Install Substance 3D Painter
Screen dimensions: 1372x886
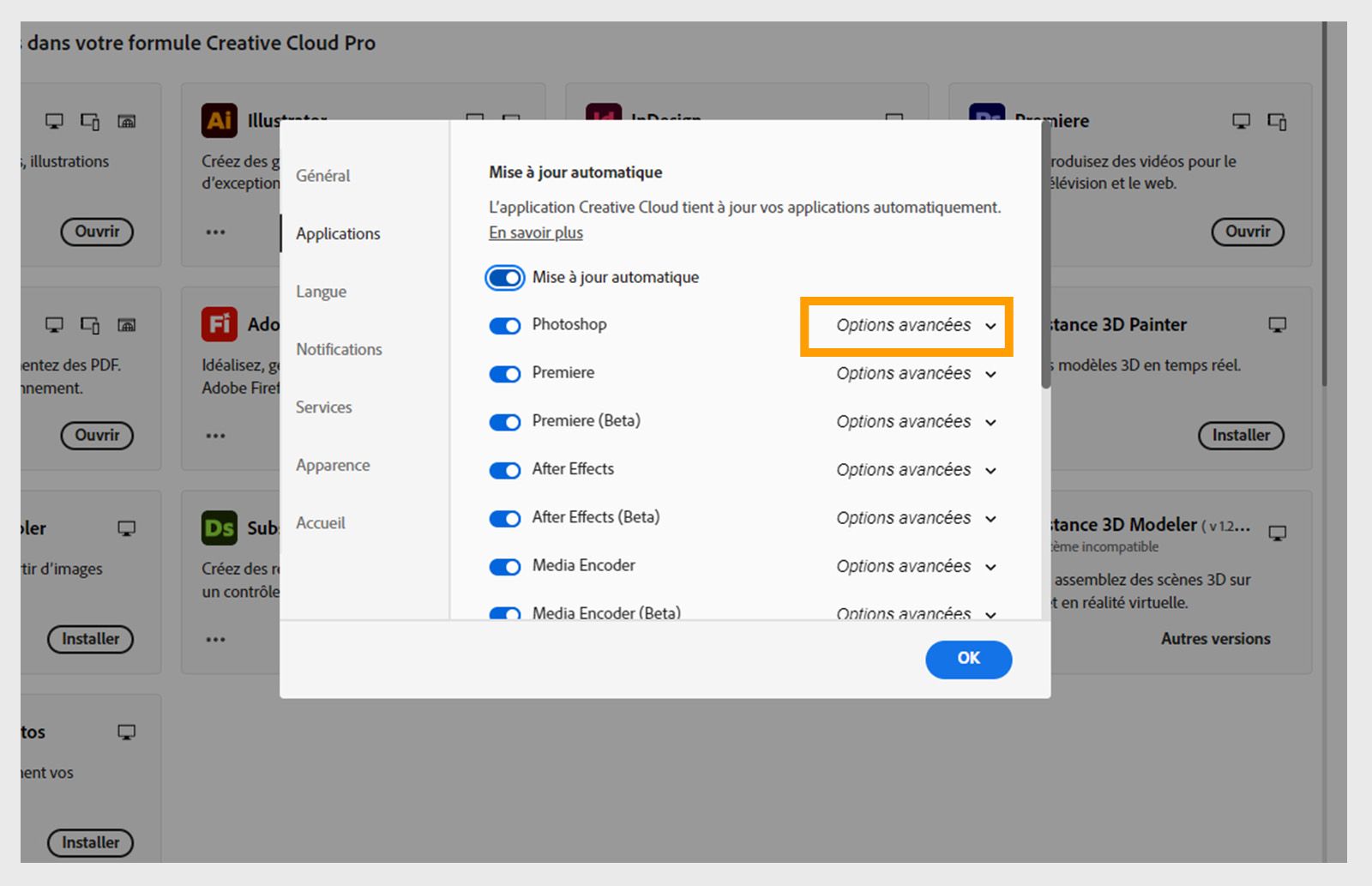pos(1241,435)
